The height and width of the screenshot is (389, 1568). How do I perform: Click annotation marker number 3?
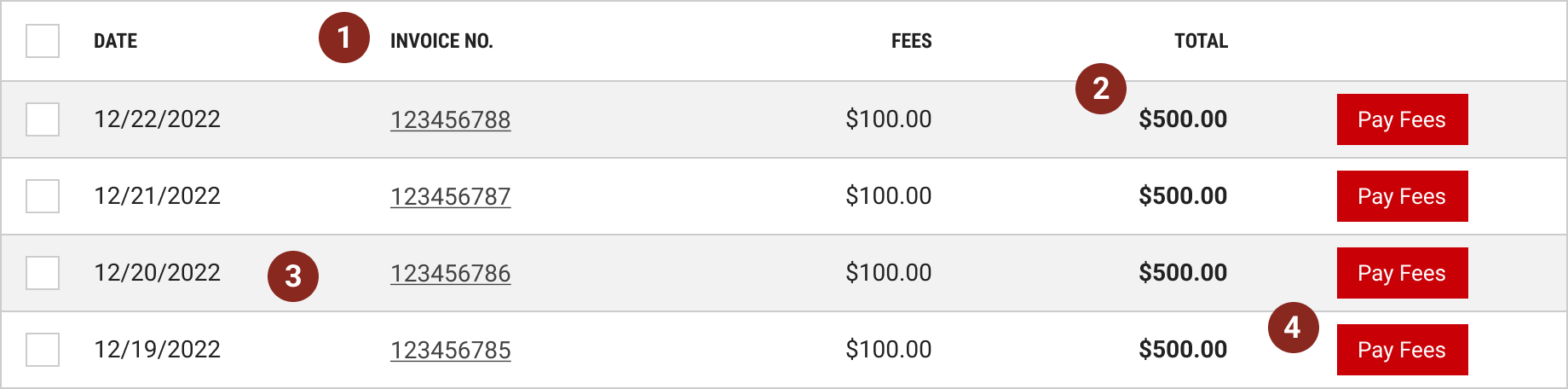(x=293, y=276)
